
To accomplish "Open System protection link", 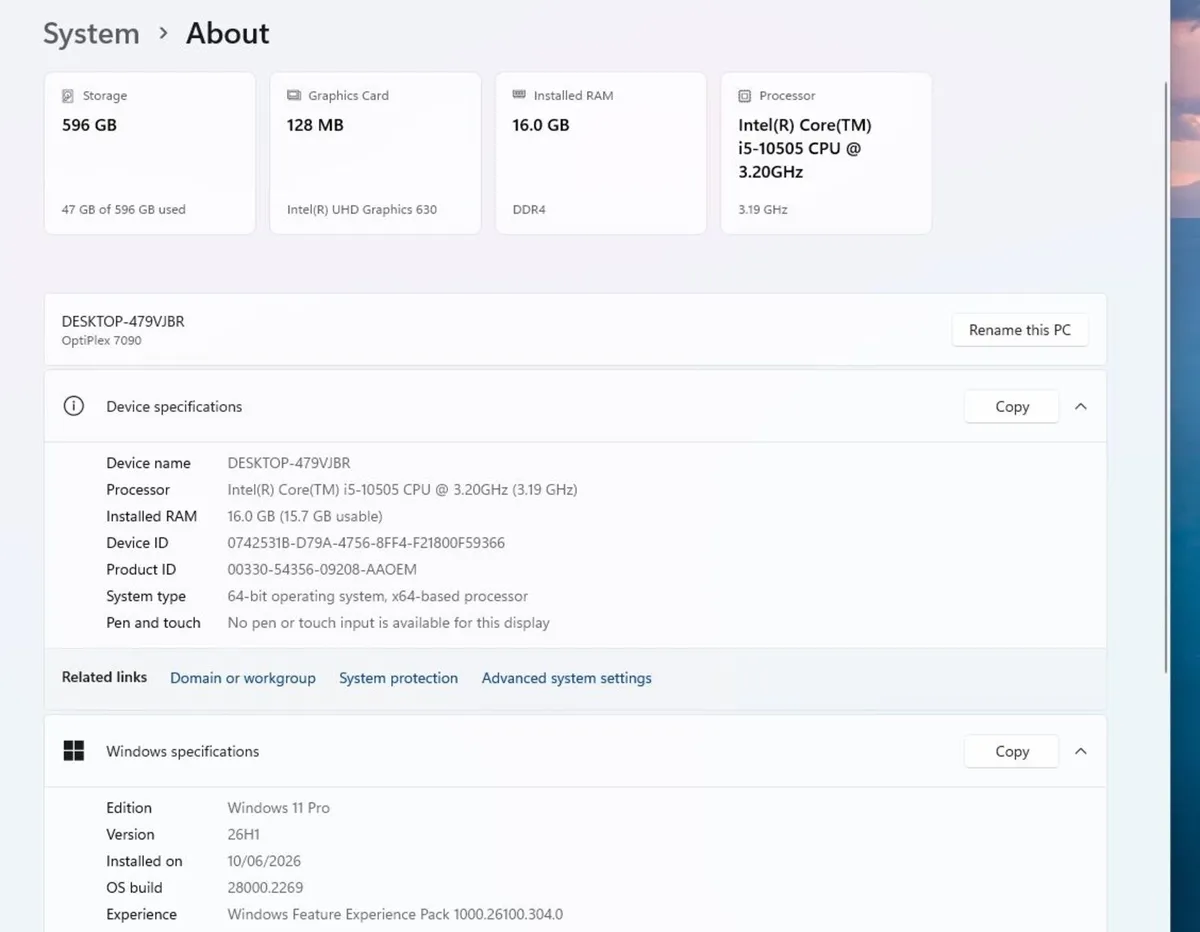I will (x=398, y=678).
